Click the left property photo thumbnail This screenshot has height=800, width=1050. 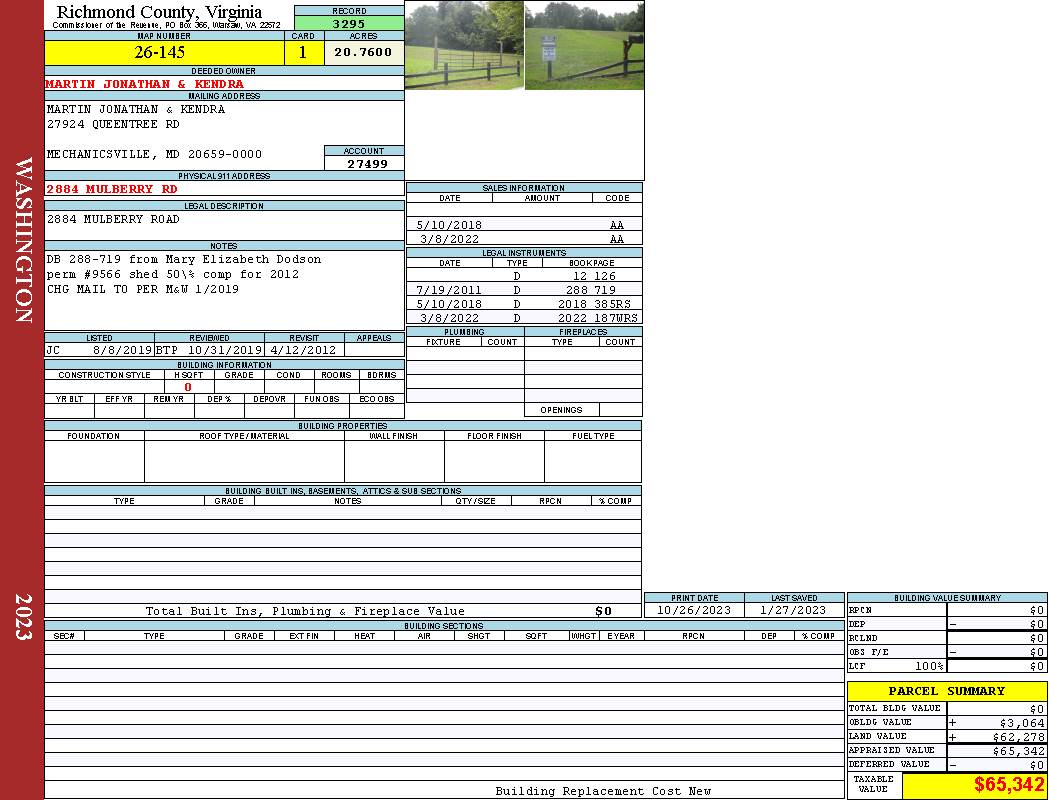(464, 45)
